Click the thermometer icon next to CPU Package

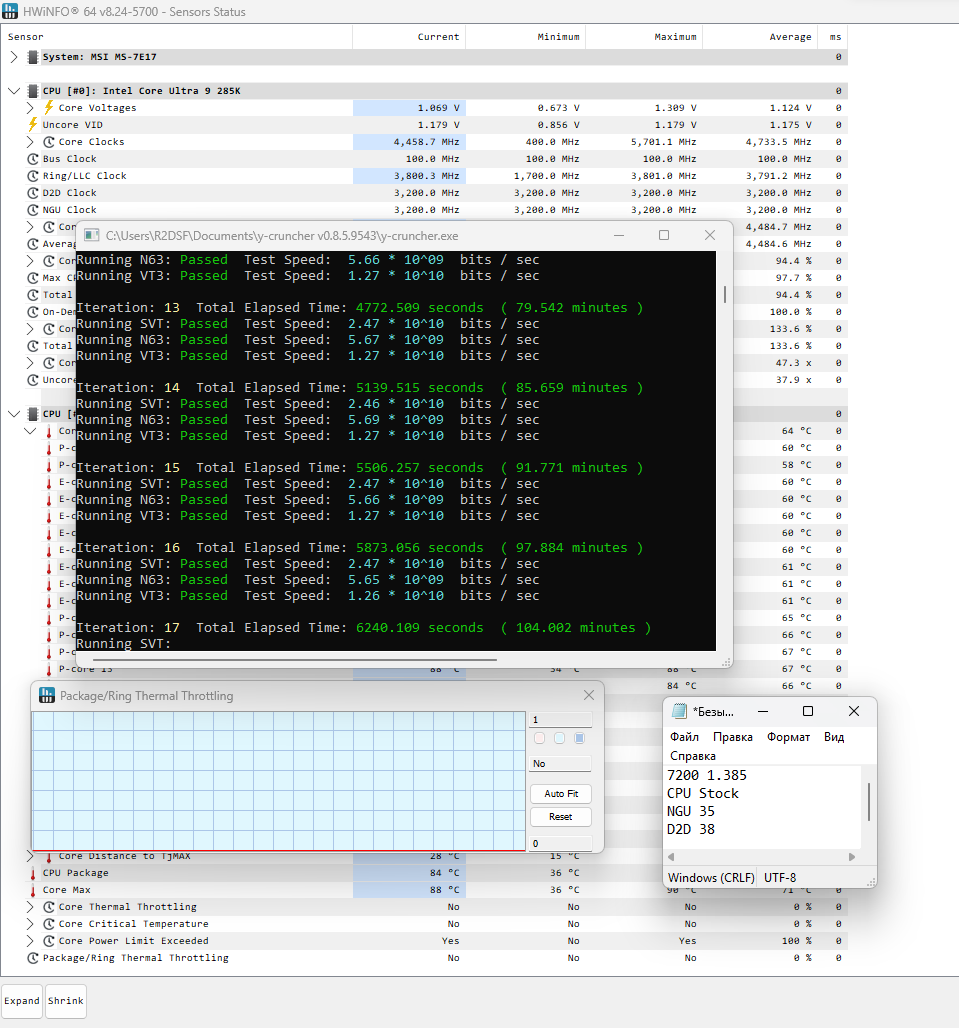coord(33,873)
